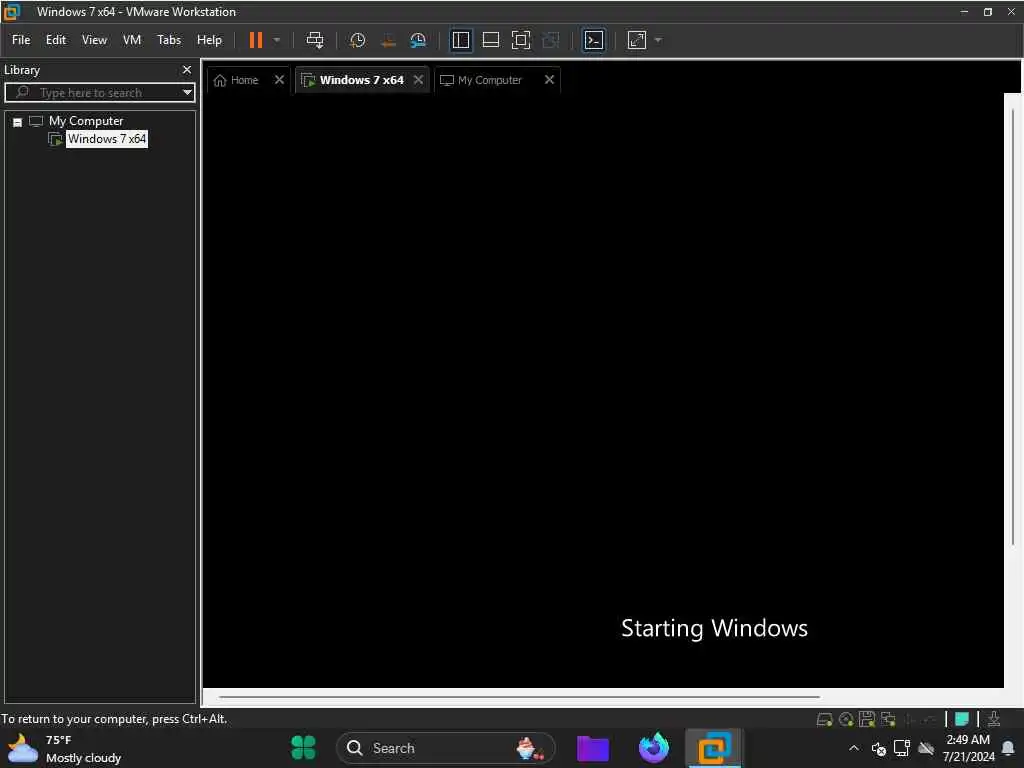Click the VMware Workstation app logo icon
1024x768 pixels.
pos(12,11)
